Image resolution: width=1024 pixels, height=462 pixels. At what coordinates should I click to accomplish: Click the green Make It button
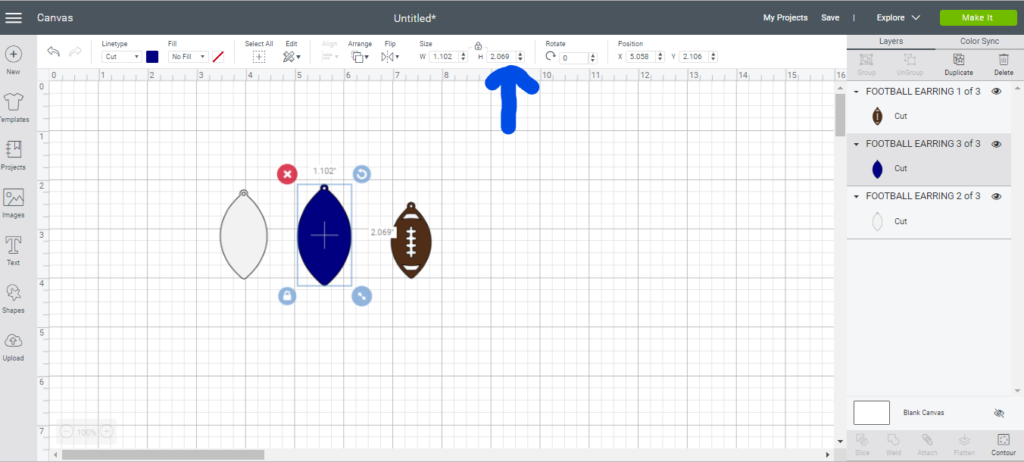pos(978,18)
